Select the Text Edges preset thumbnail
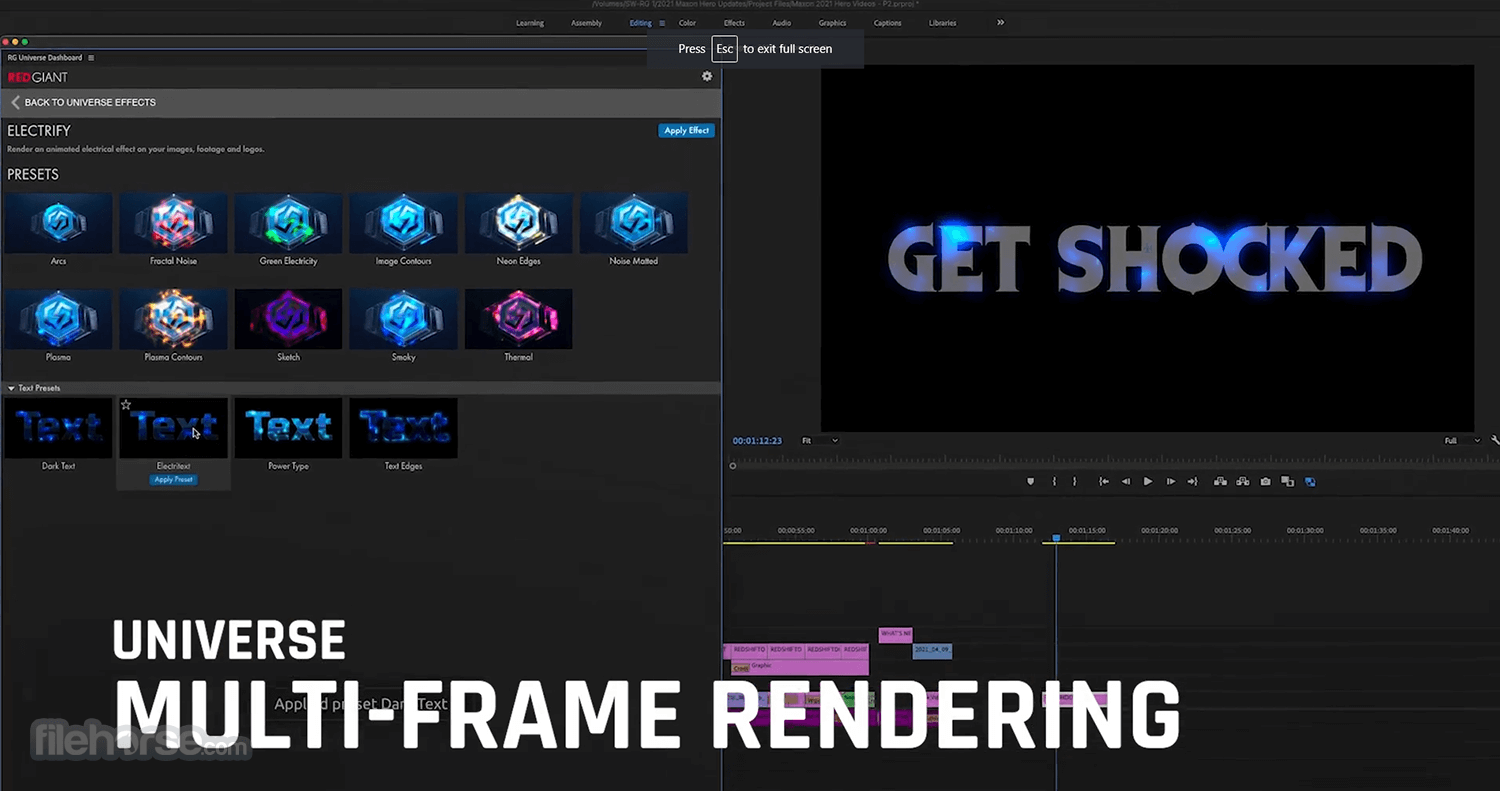 point(403,428)
